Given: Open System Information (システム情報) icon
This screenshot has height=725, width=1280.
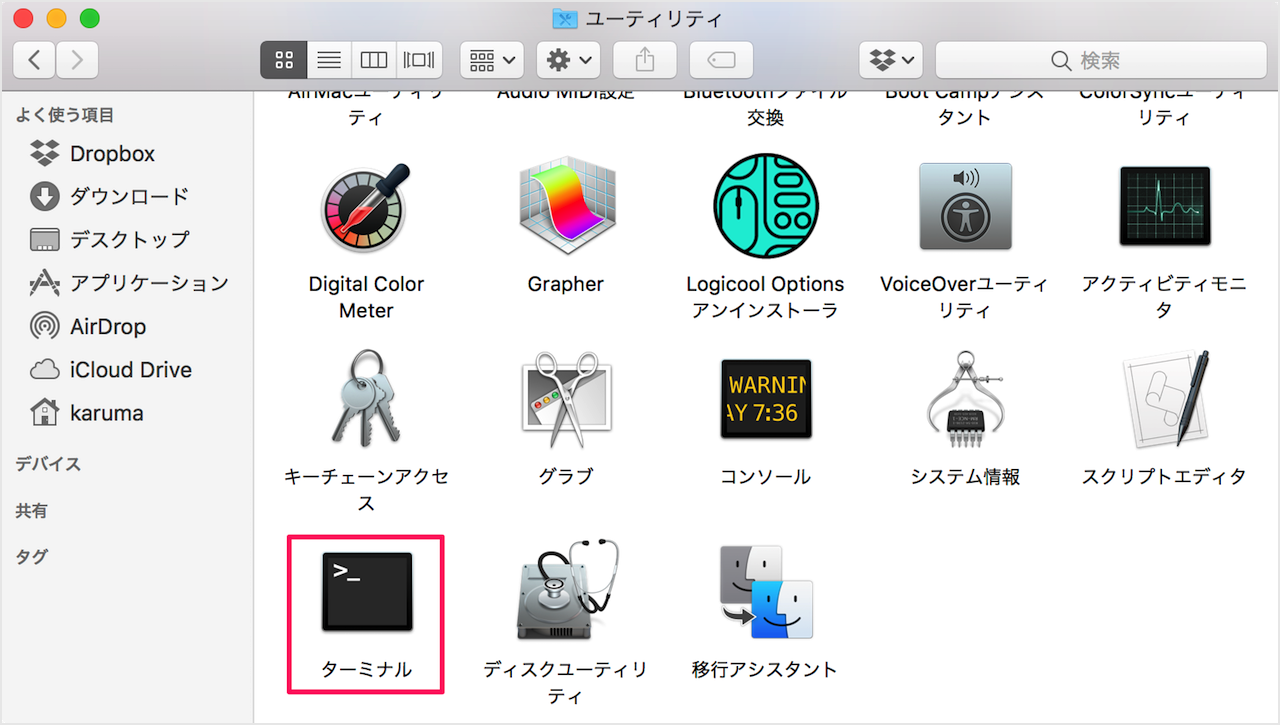Looking at the screenshot, I should (x=965, y=400).
